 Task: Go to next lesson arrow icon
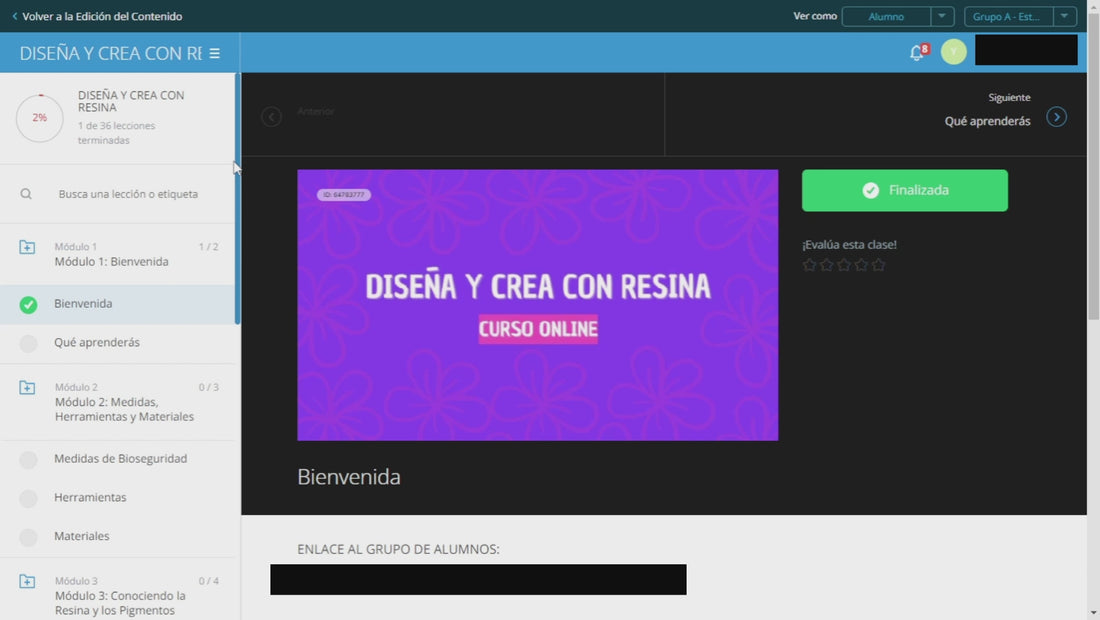pos(1057,117)
